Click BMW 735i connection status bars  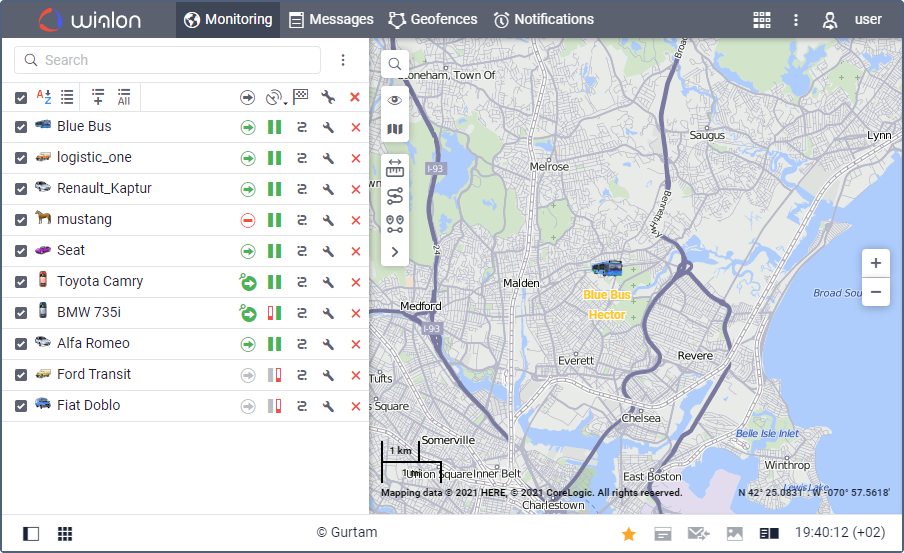(x=274, y=313)
